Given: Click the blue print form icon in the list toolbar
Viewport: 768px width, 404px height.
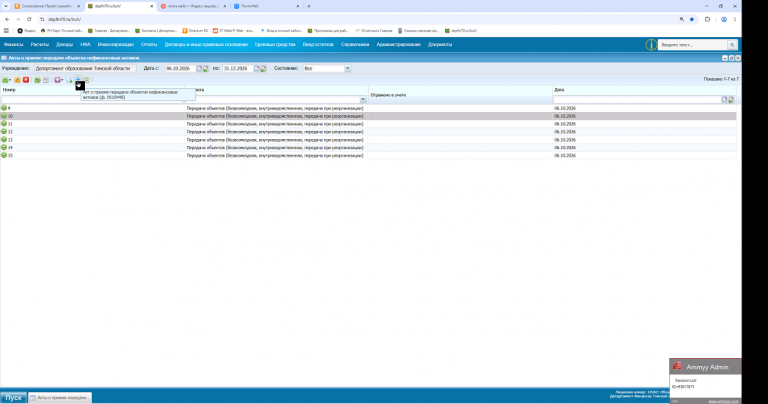Looking at the screenshot, I should (78, 79).
